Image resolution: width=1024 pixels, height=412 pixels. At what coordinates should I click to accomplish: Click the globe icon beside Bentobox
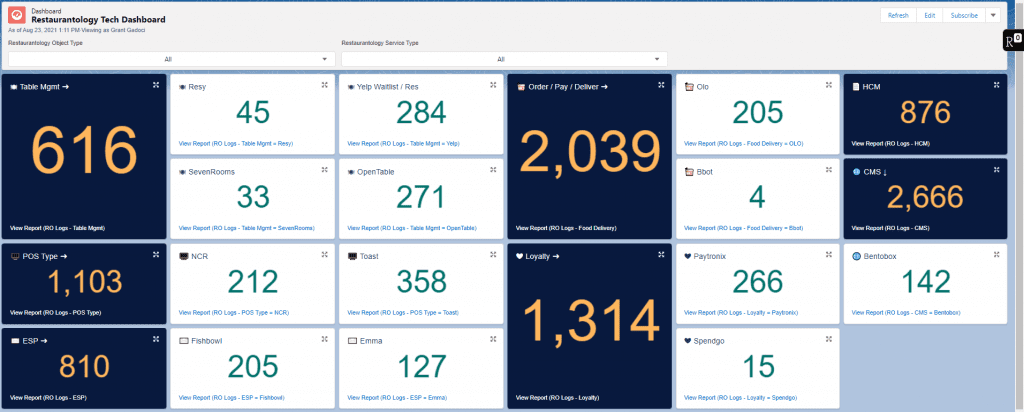[x=856, y=257]
